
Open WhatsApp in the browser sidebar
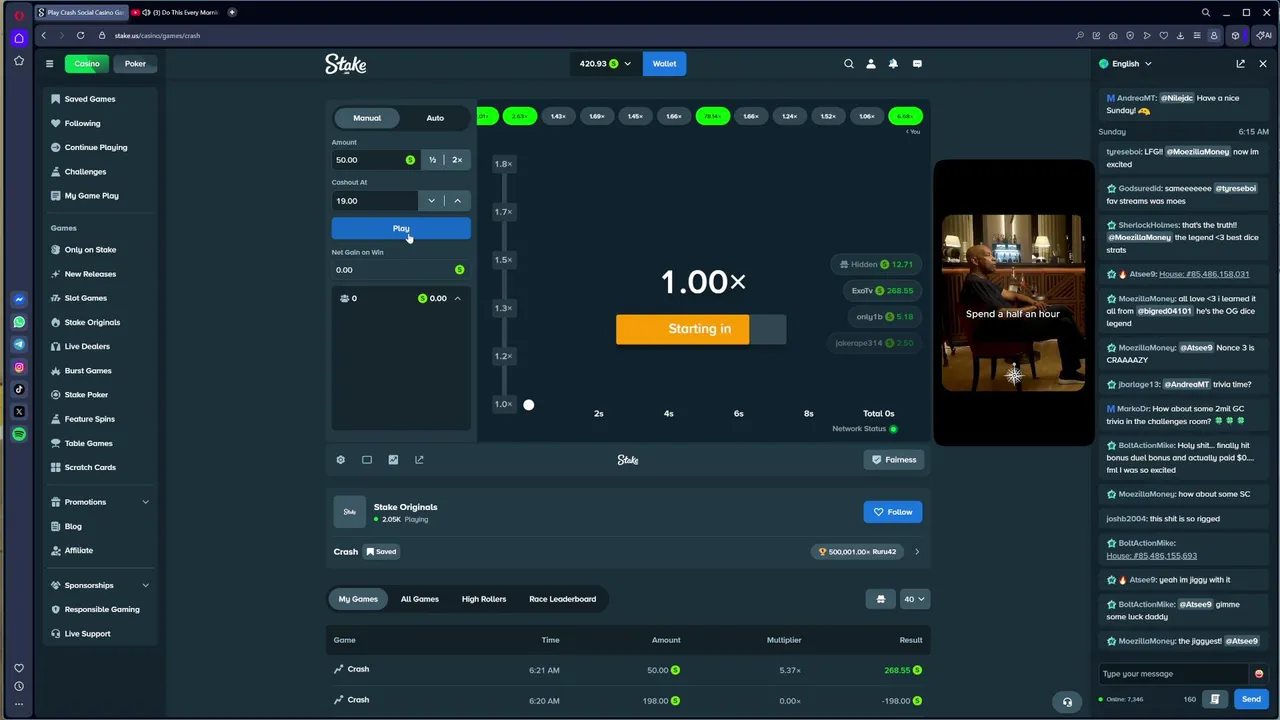[x=19, y=322]
